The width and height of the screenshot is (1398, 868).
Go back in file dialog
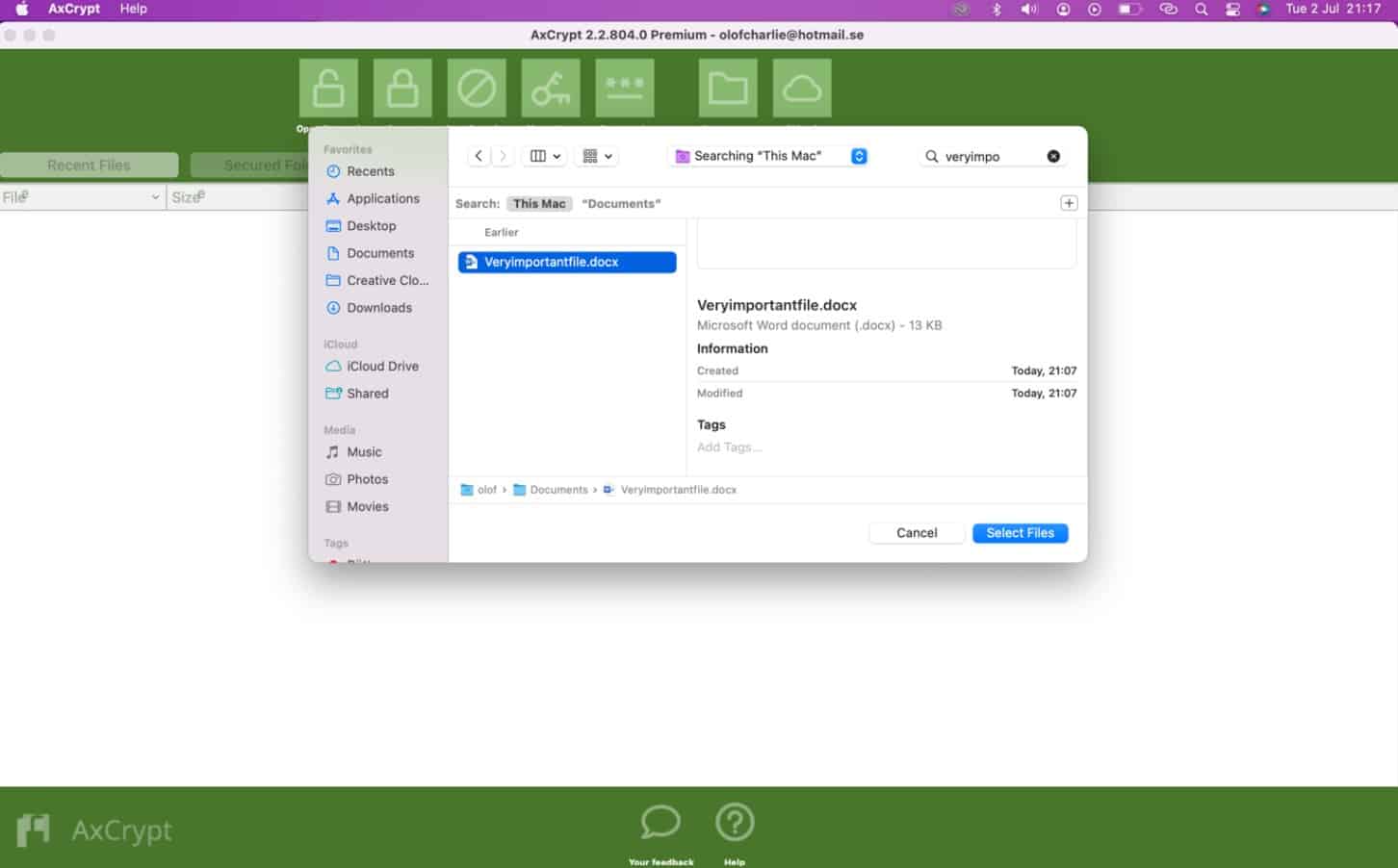click(x=479, y=156)
